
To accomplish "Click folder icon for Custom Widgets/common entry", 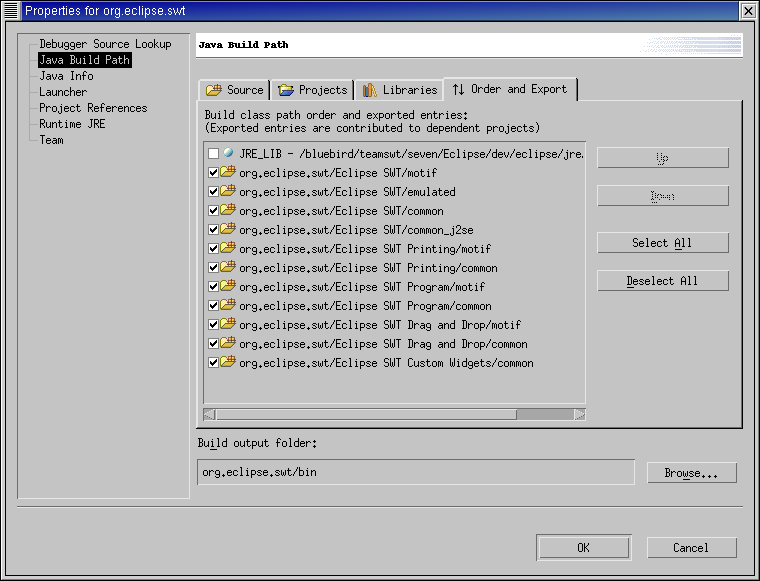I will (x=228, y=361).
